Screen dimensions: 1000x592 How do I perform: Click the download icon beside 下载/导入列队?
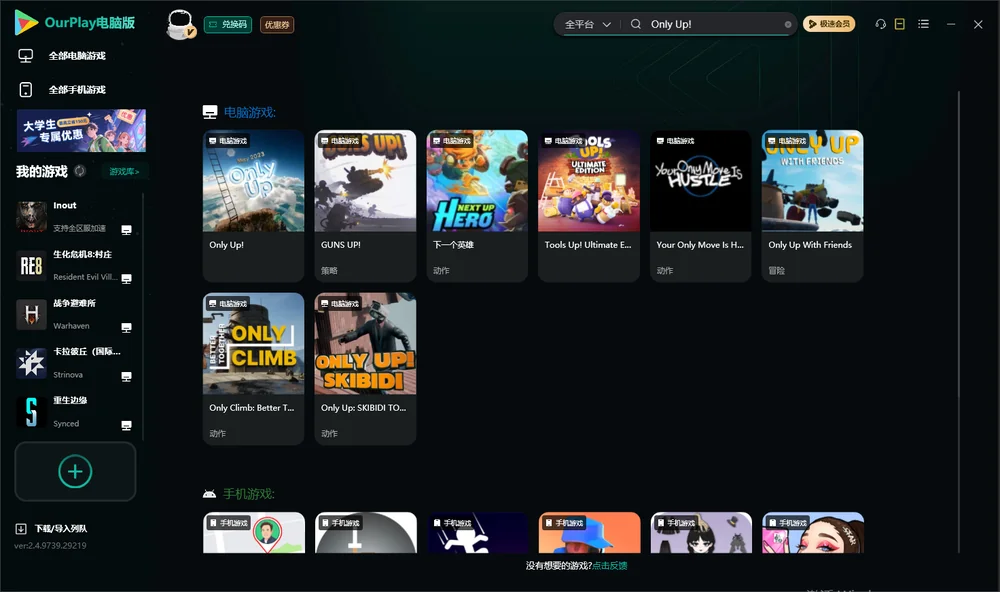[x=21, y=529]
